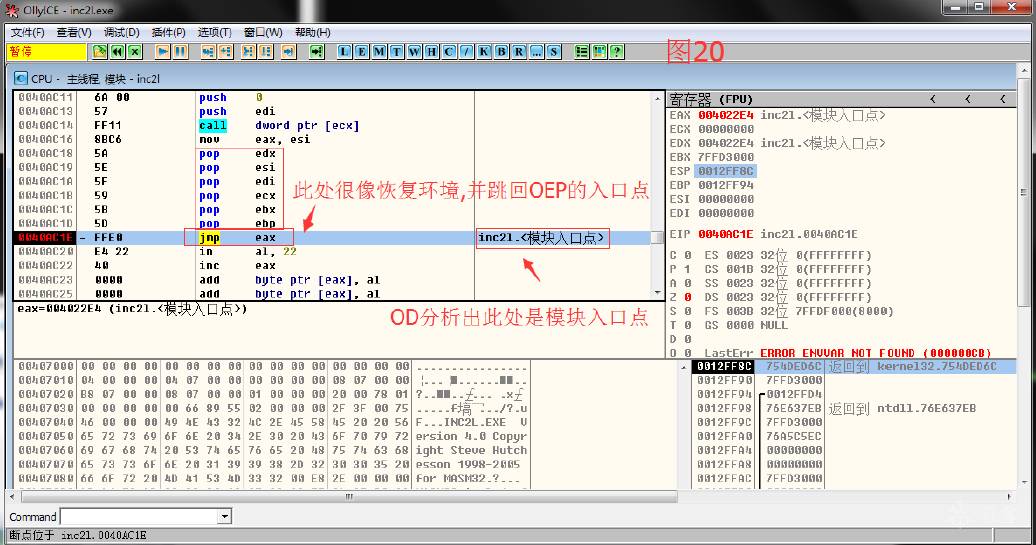Open Windows list with W button
Image resolution: width=1036 pixels, height=545 pixels.
coord(414,52)
